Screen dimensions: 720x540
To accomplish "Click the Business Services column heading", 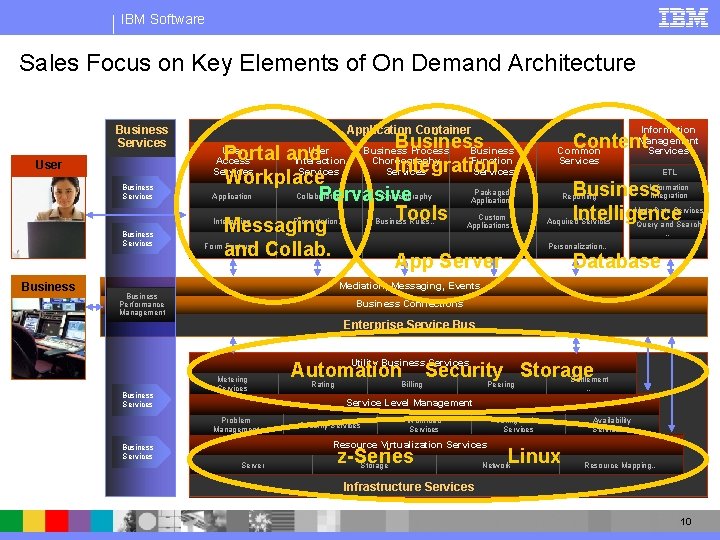I will coord(141,136).
